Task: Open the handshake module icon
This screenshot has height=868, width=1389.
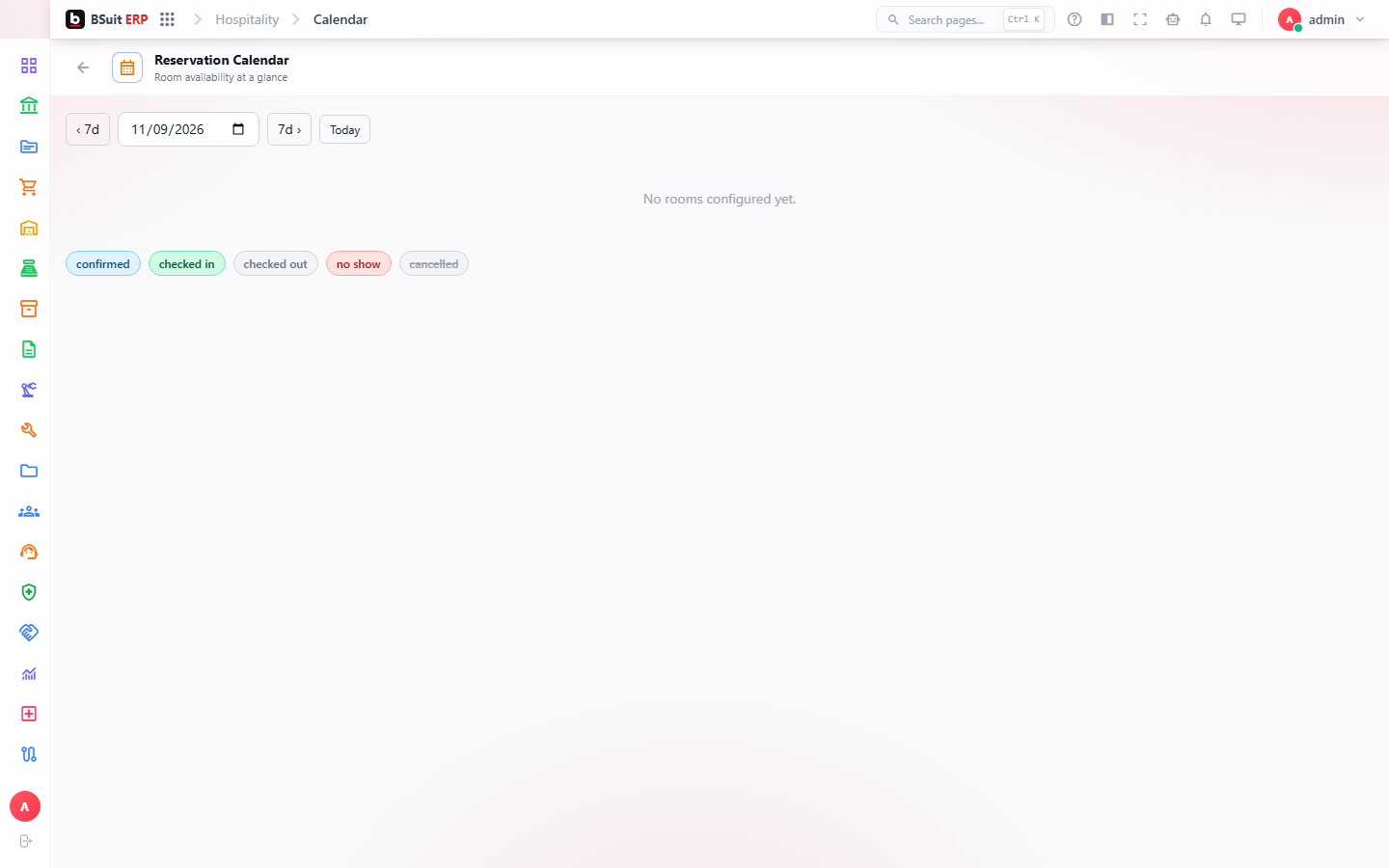Action: (29, 633)
